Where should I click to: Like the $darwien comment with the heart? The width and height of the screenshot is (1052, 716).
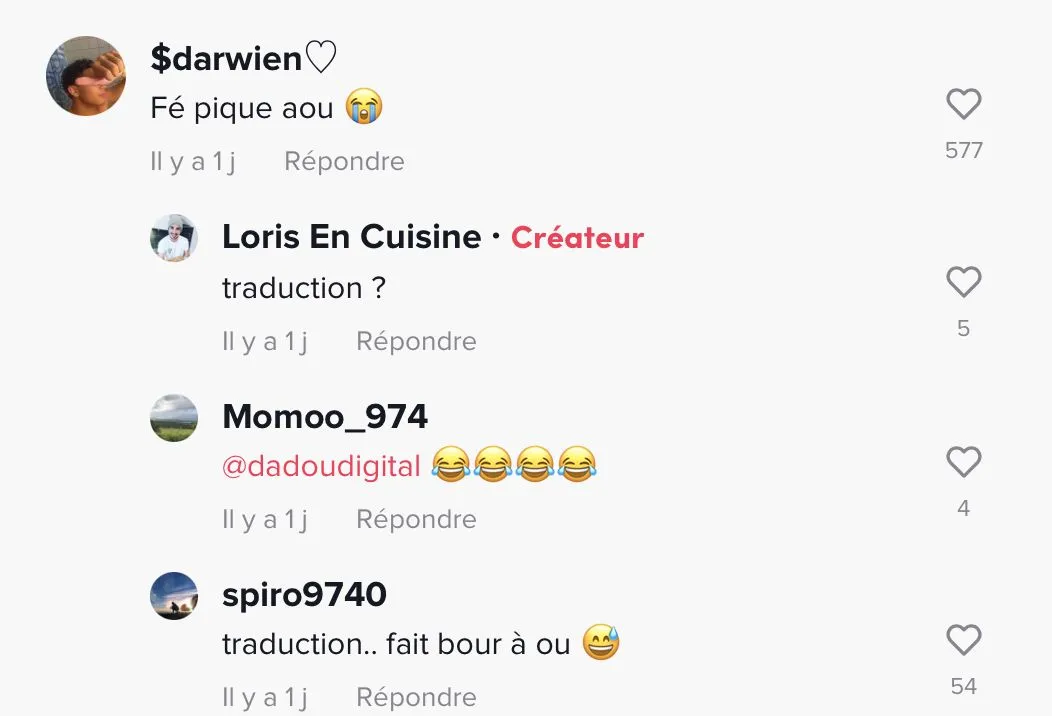point(963,104)
